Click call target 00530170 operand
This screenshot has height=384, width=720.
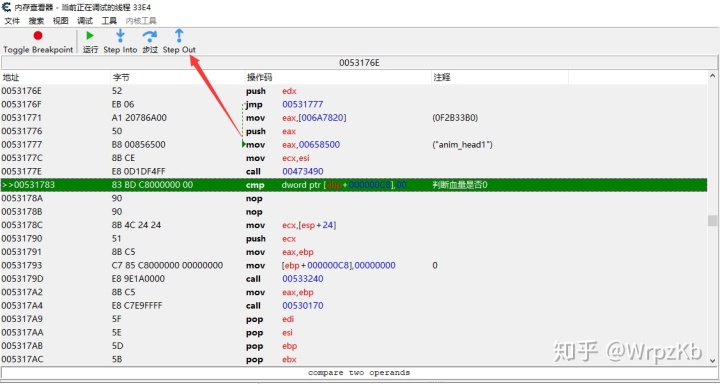tap(303, 305)
